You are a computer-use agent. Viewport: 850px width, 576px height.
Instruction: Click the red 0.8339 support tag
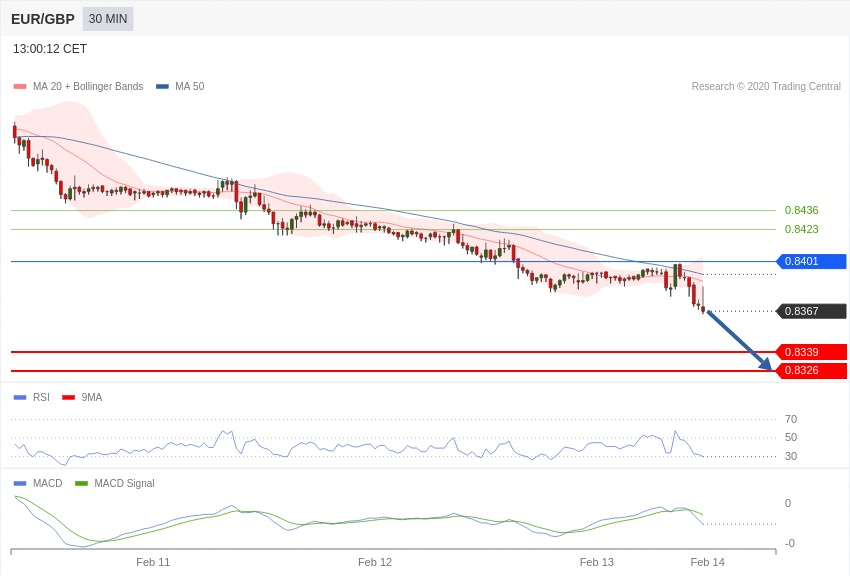coord(811,352)
